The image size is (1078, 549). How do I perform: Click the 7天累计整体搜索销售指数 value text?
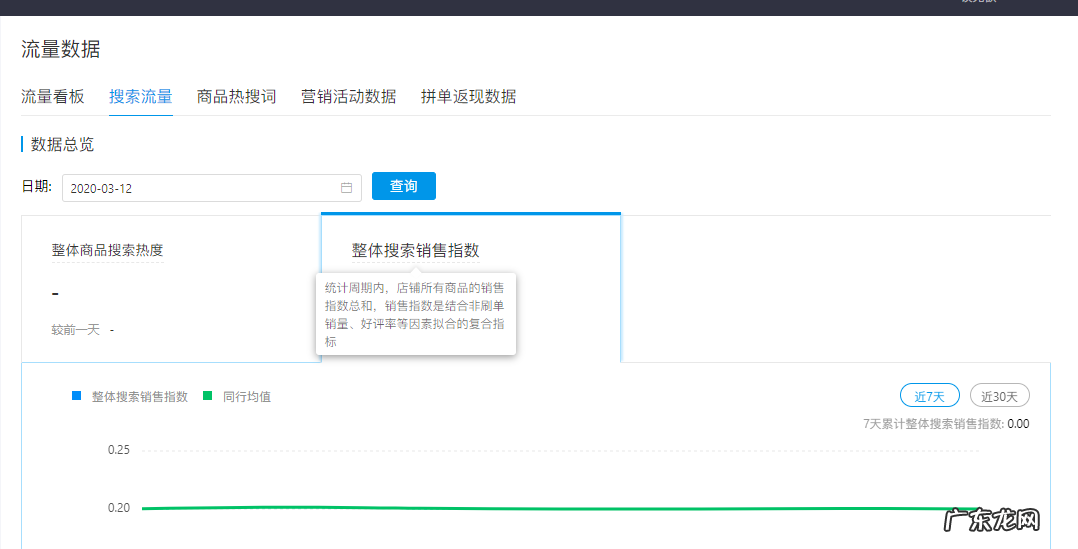(946, 424)
